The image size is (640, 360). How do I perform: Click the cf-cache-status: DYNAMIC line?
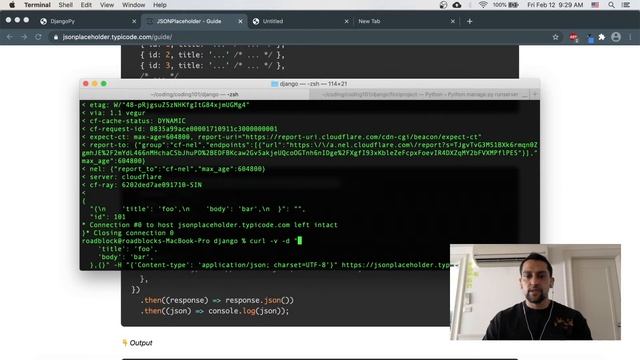(133, 121)
